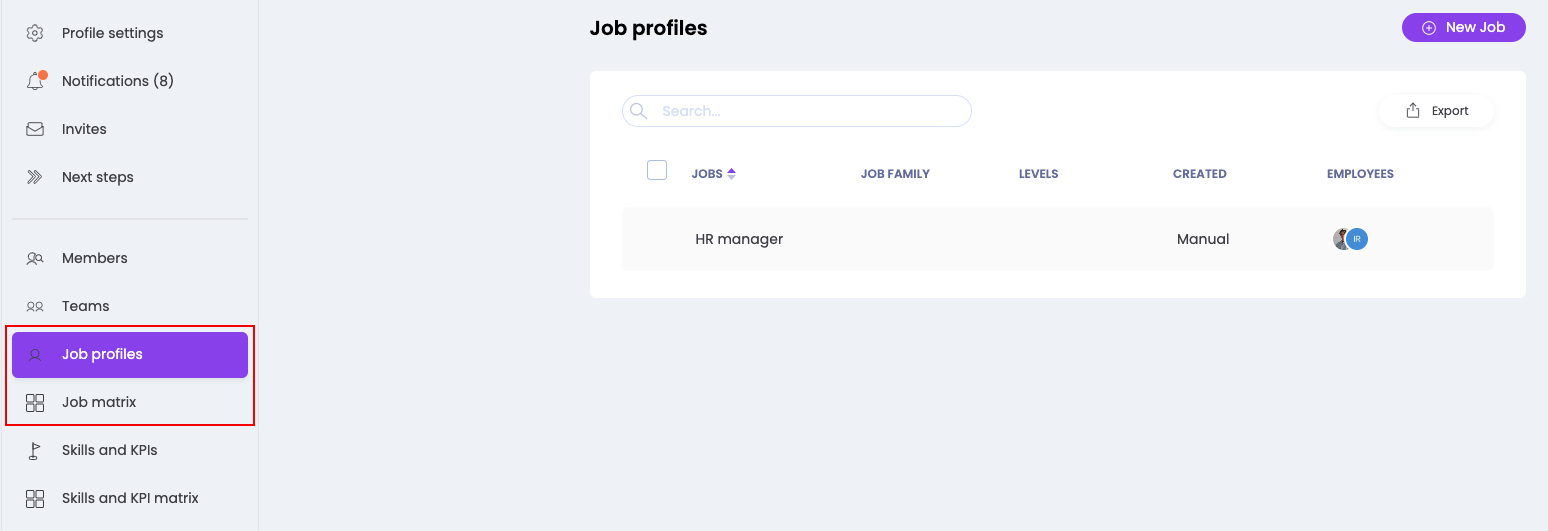This screenshot has width=1548, height=531.
Task: Open the HR manager job row
Action: tap(739, 239)
